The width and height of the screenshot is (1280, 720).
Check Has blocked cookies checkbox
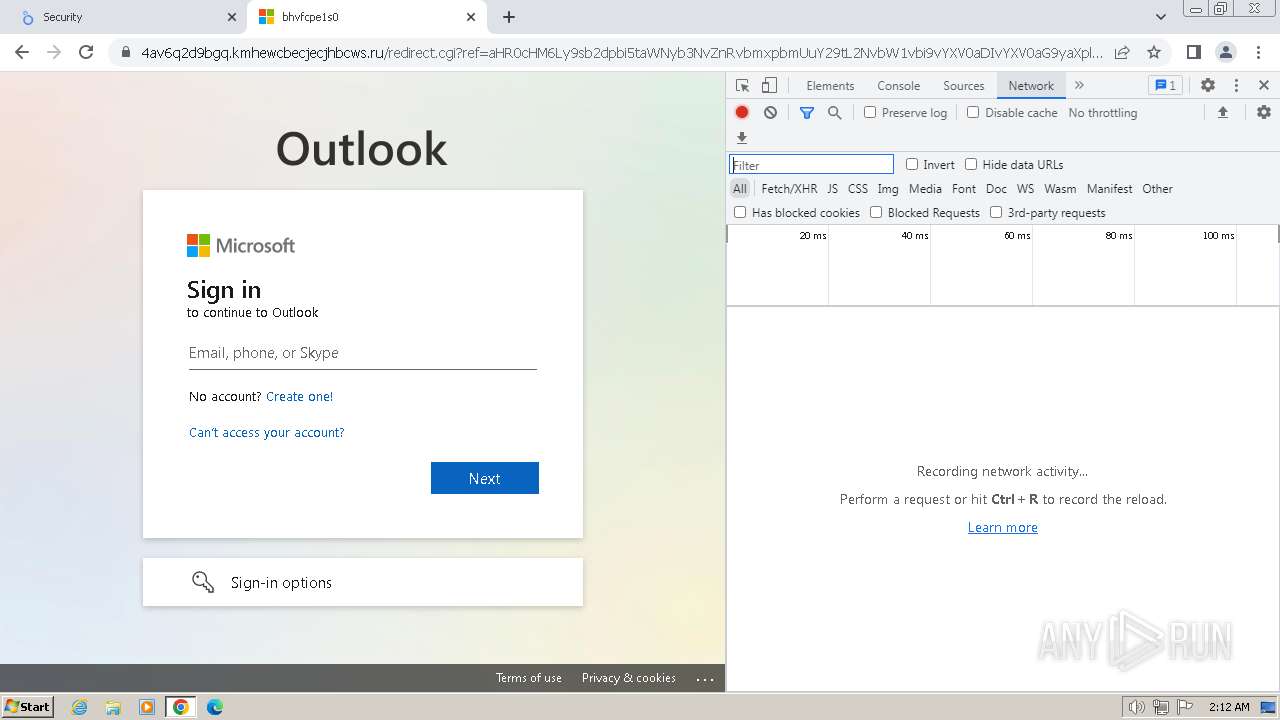pos(740,212)
